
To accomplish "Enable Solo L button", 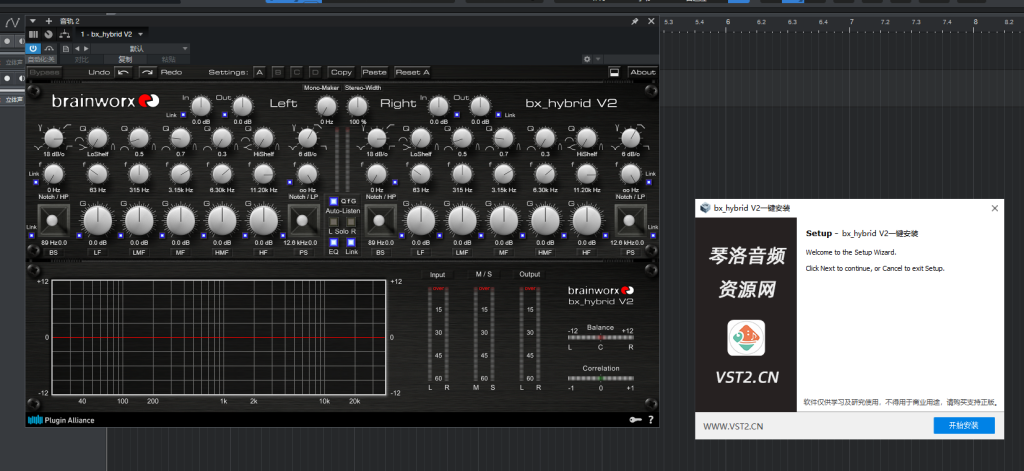I will [x=334, y=221].
